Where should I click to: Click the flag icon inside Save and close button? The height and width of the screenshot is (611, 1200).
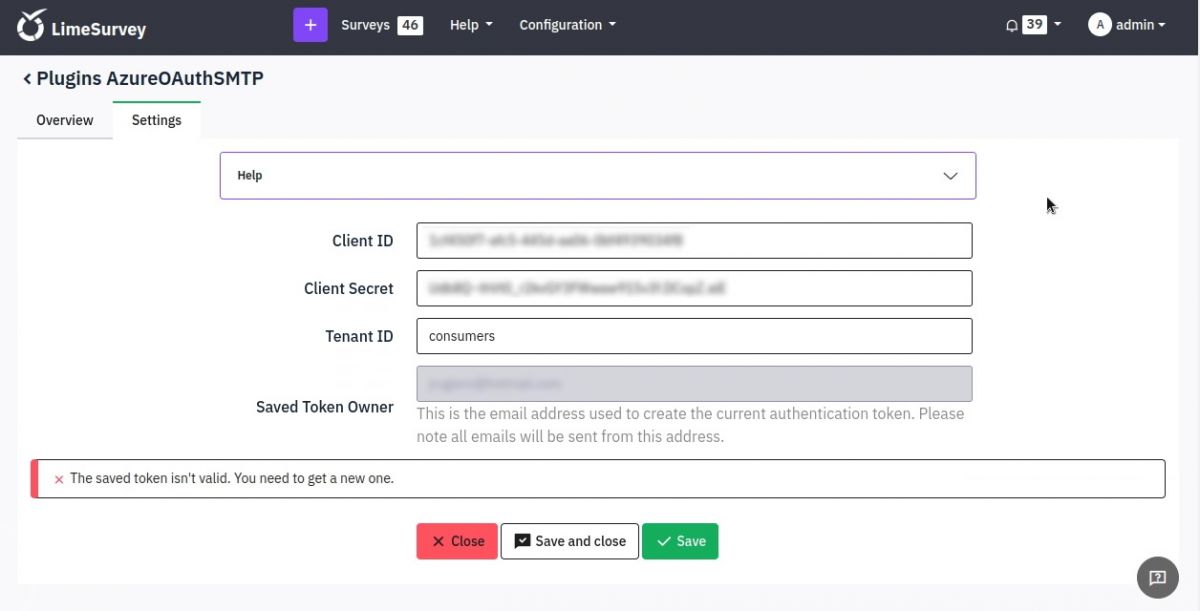tap(521, 541)
